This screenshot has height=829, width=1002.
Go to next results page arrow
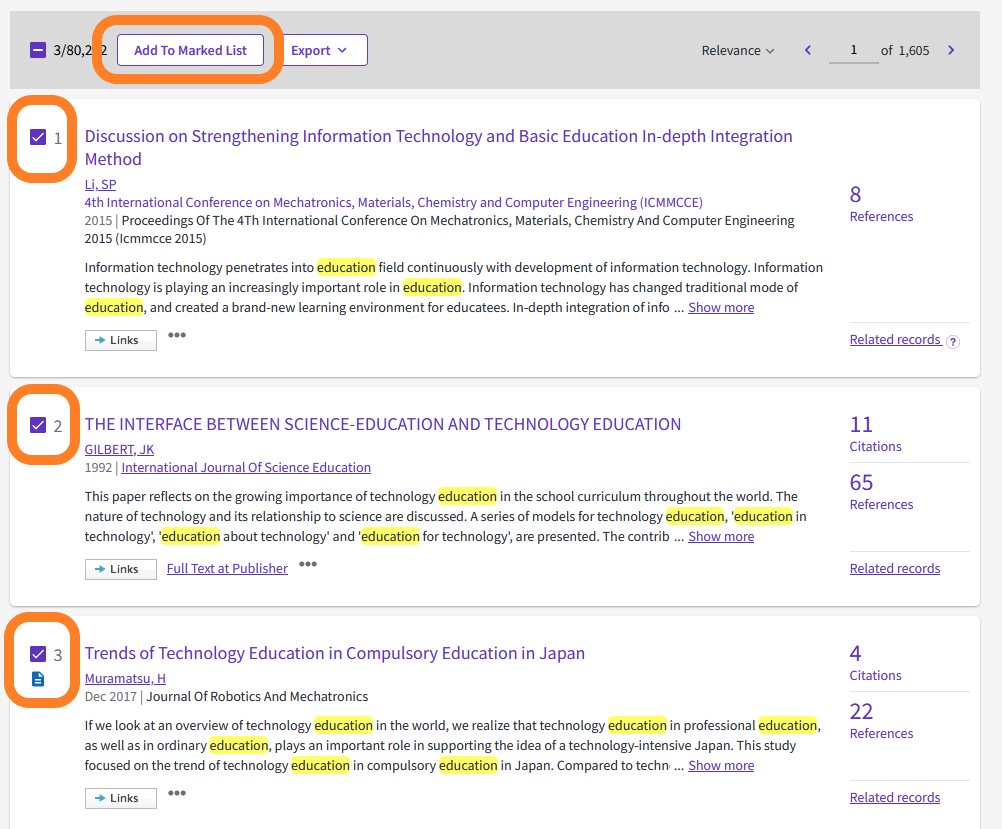pos(951,50)
